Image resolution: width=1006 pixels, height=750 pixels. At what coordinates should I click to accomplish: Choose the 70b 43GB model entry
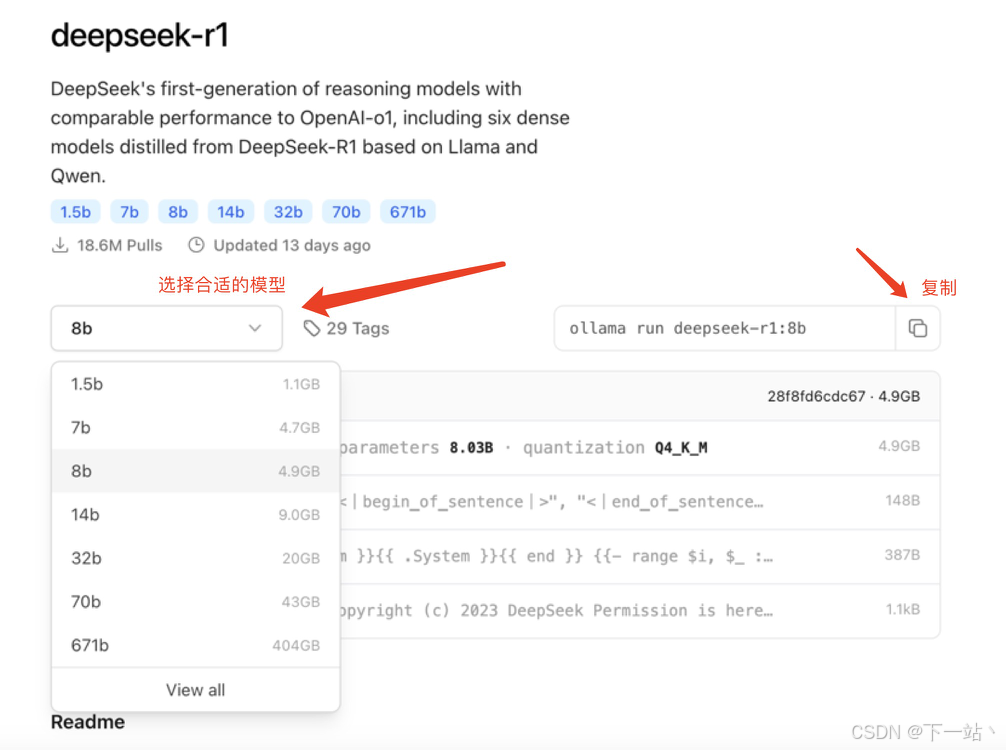click(x=195, y=602)
